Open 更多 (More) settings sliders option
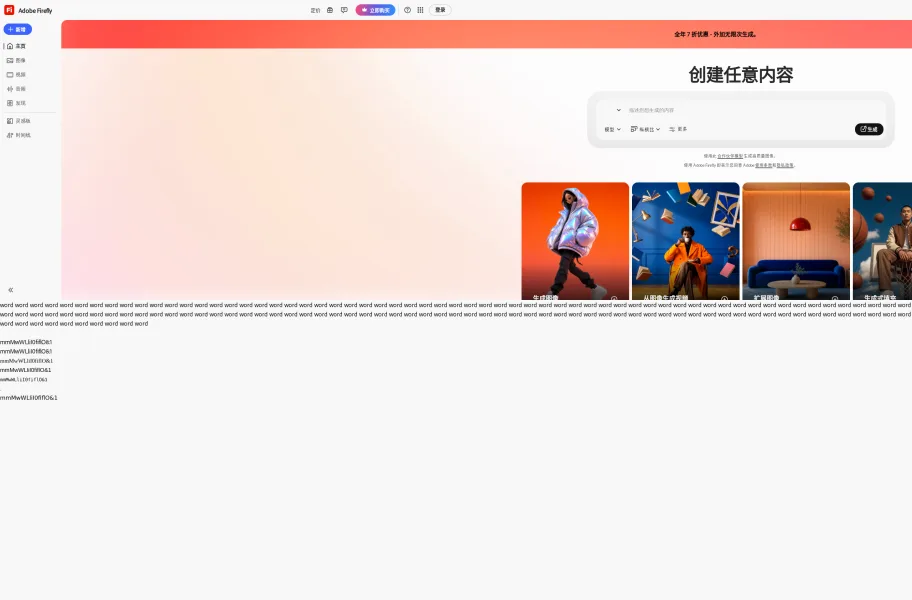 [678, 129]
